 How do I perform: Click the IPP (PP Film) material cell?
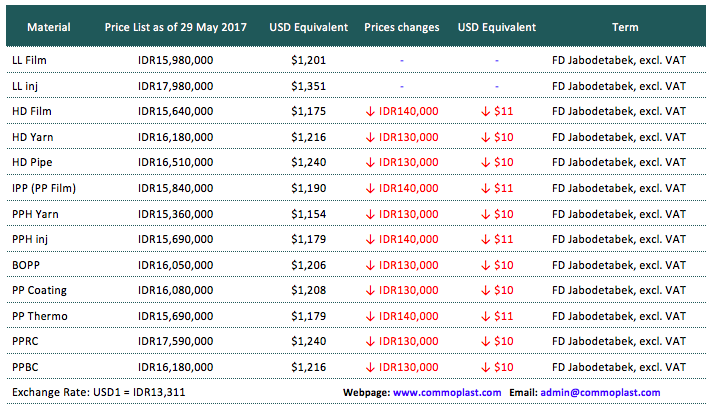44,188
